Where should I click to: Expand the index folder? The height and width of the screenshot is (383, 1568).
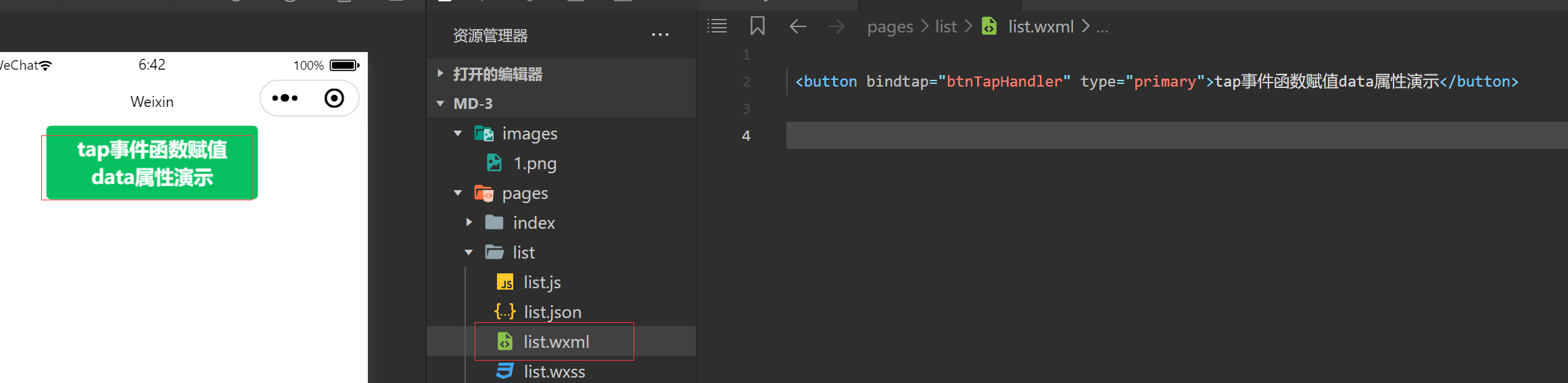click(x=469, y=223)
